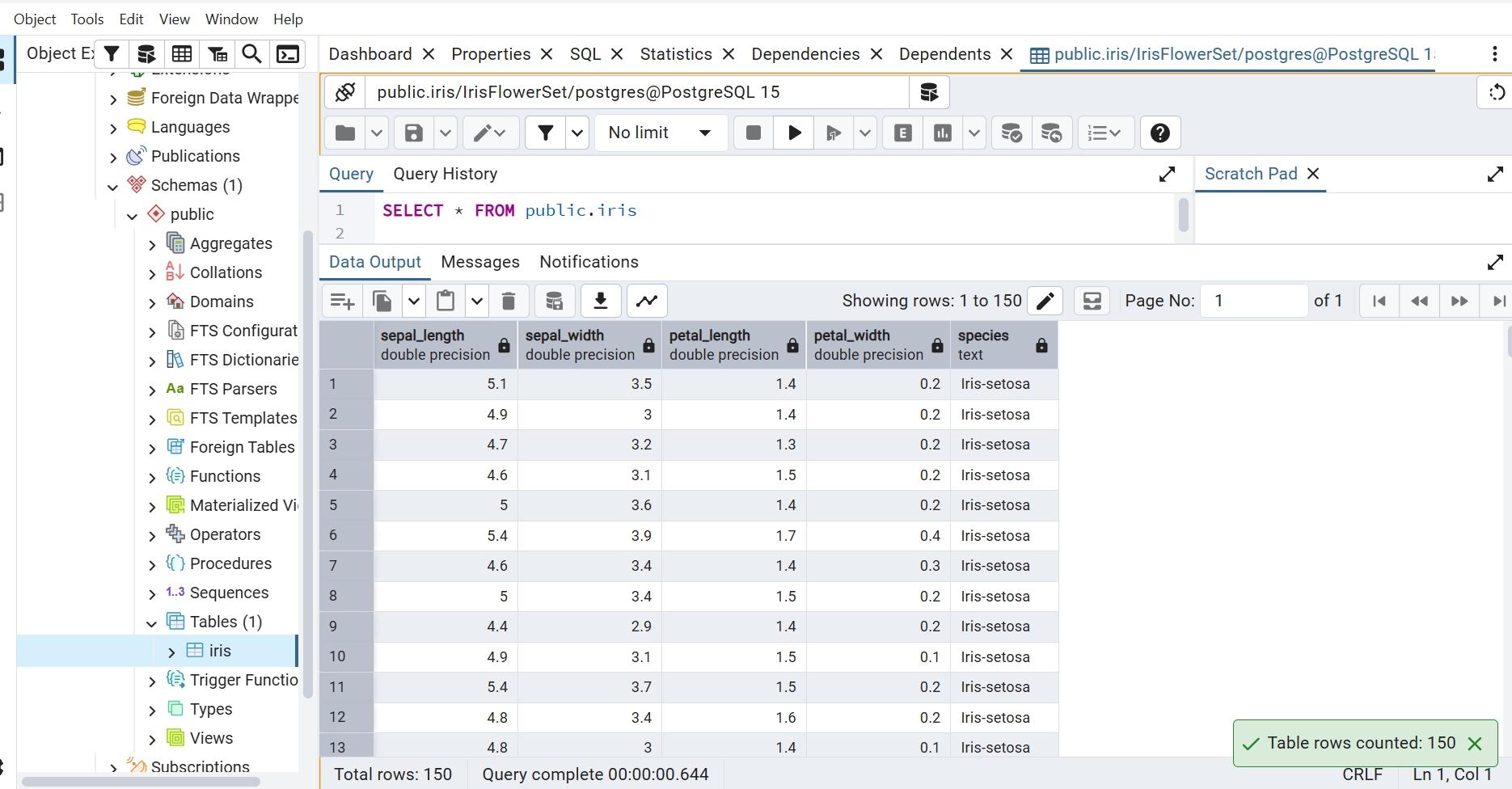The height and width of the screenshot is (789, 1512).
Task: Click the Explain Analyze chart icon
Action: (943, 133)
